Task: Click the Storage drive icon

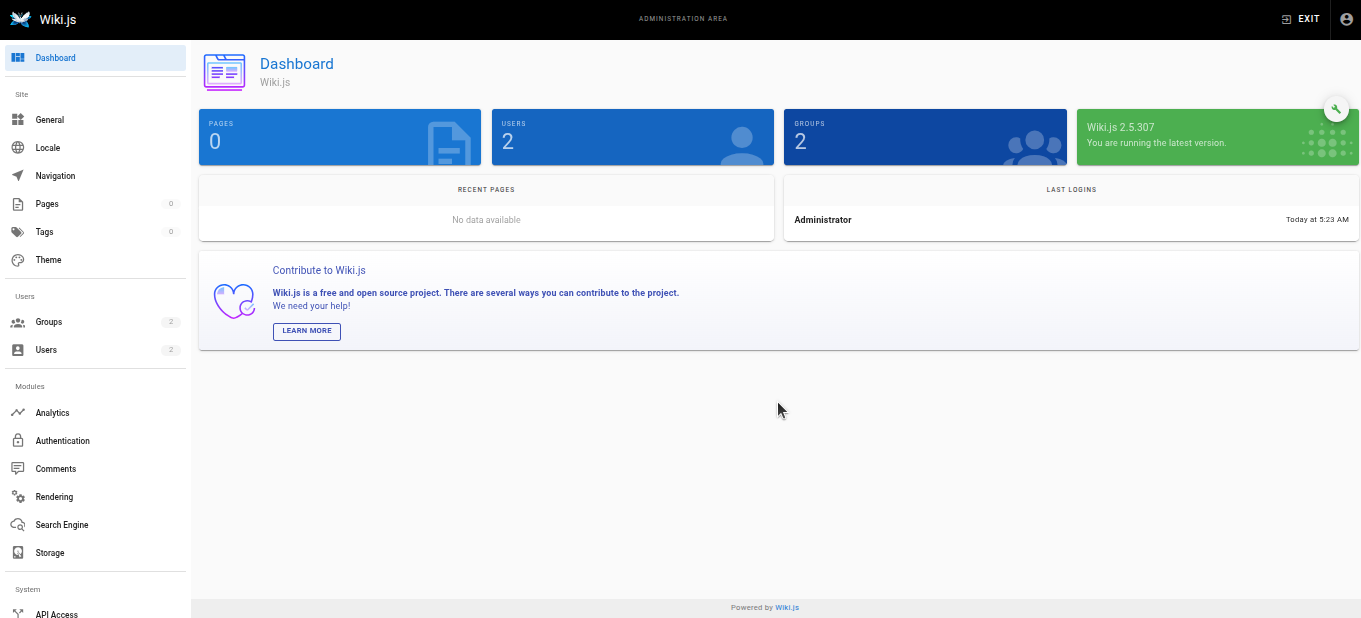Action: coord(18,553)
